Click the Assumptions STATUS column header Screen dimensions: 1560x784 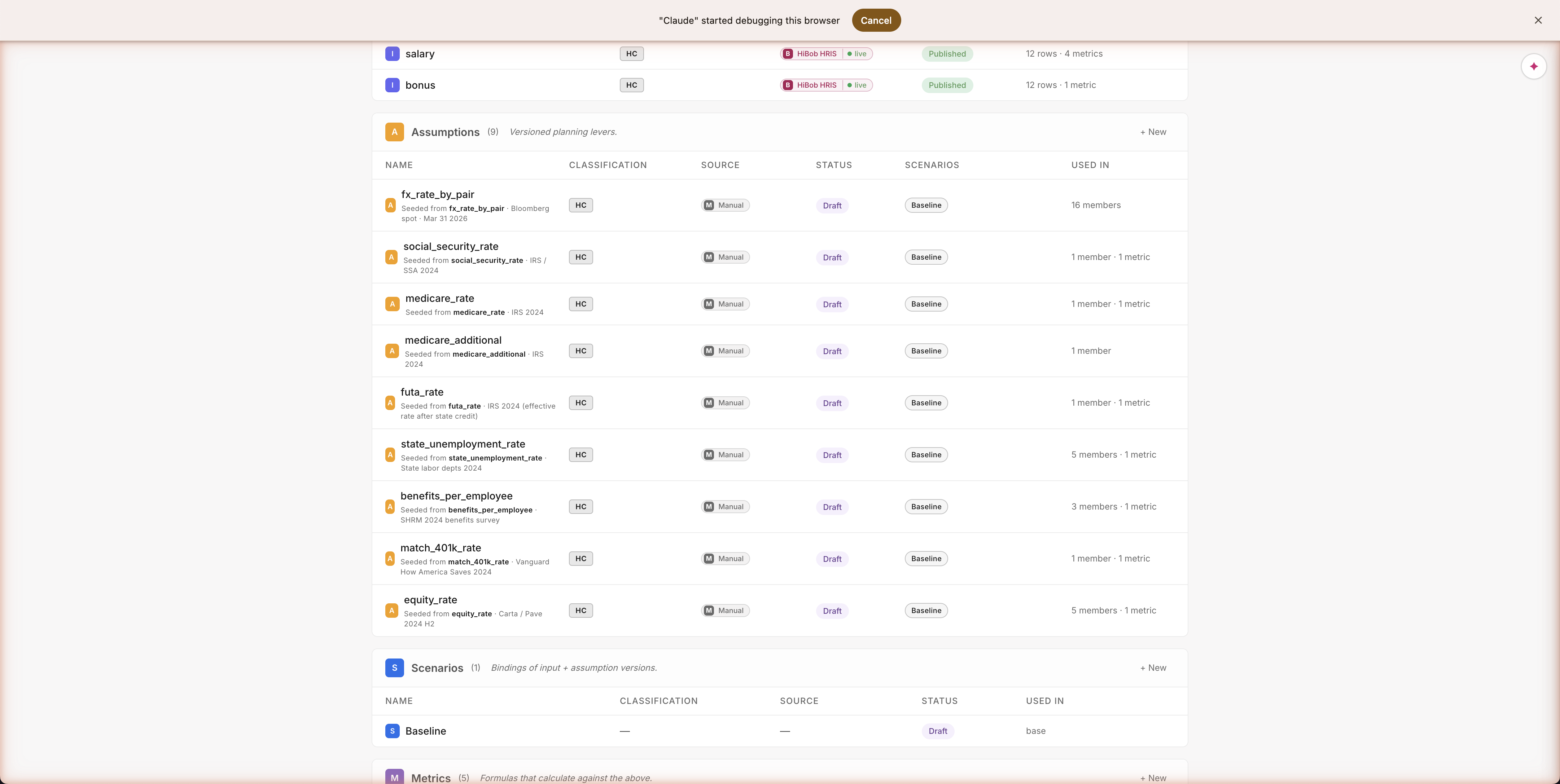833,165
